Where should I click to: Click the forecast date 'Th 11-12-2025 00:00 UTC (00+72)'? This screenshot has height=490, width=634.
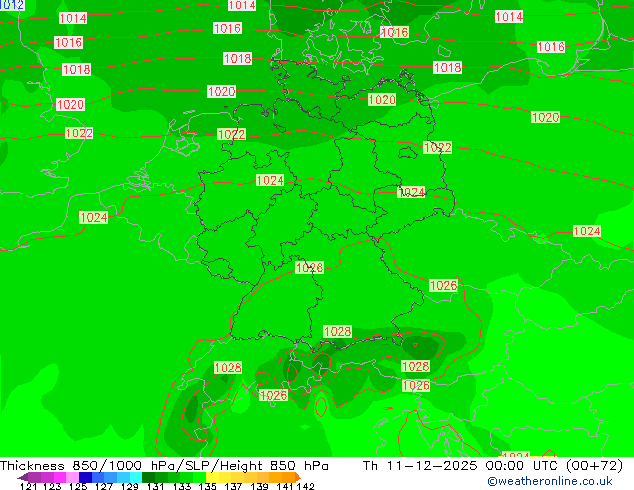(493, 465)
